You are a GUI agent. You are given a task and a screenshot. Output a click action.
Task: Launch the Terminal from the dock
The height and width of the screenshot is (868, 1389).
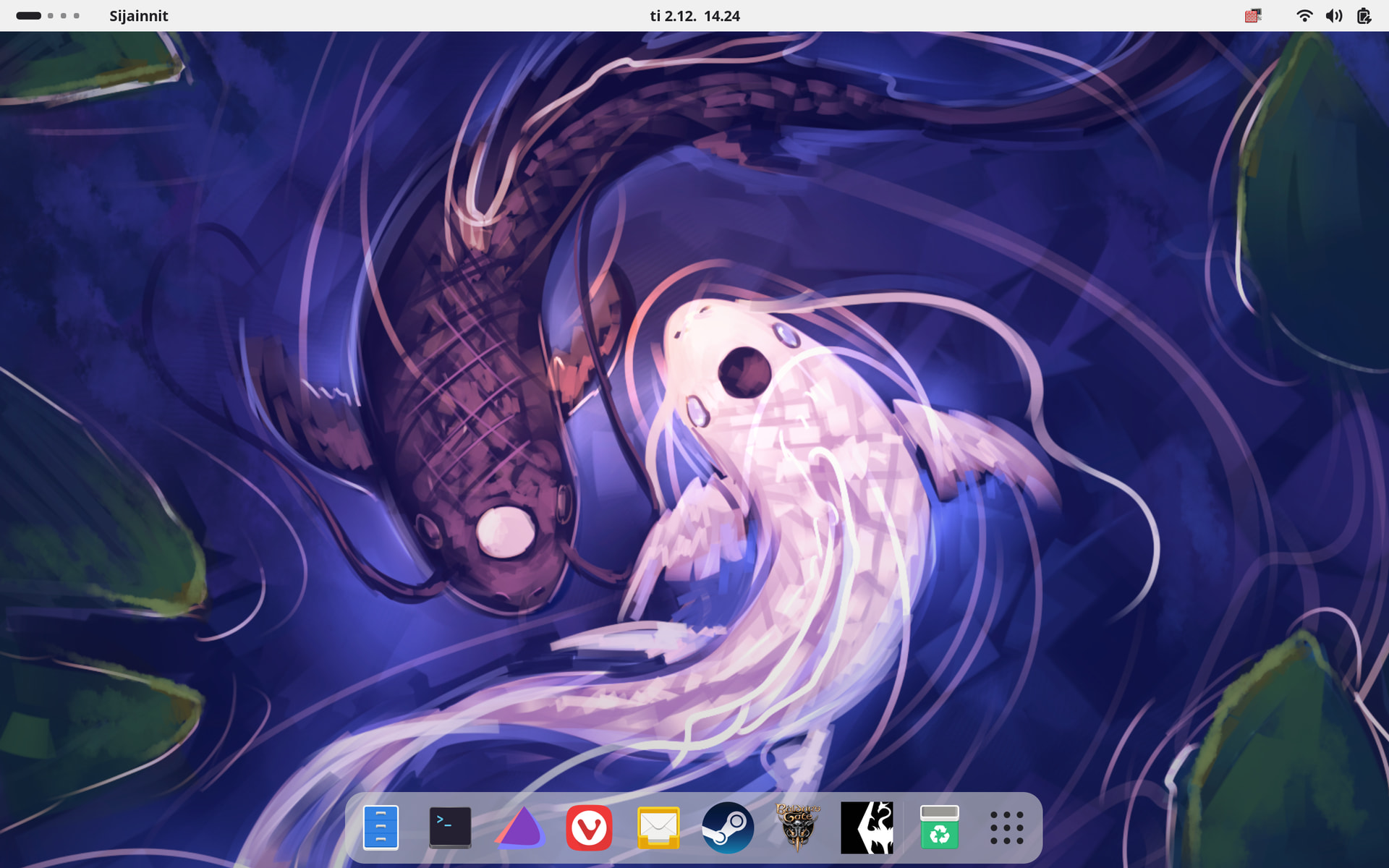[450, 827]
